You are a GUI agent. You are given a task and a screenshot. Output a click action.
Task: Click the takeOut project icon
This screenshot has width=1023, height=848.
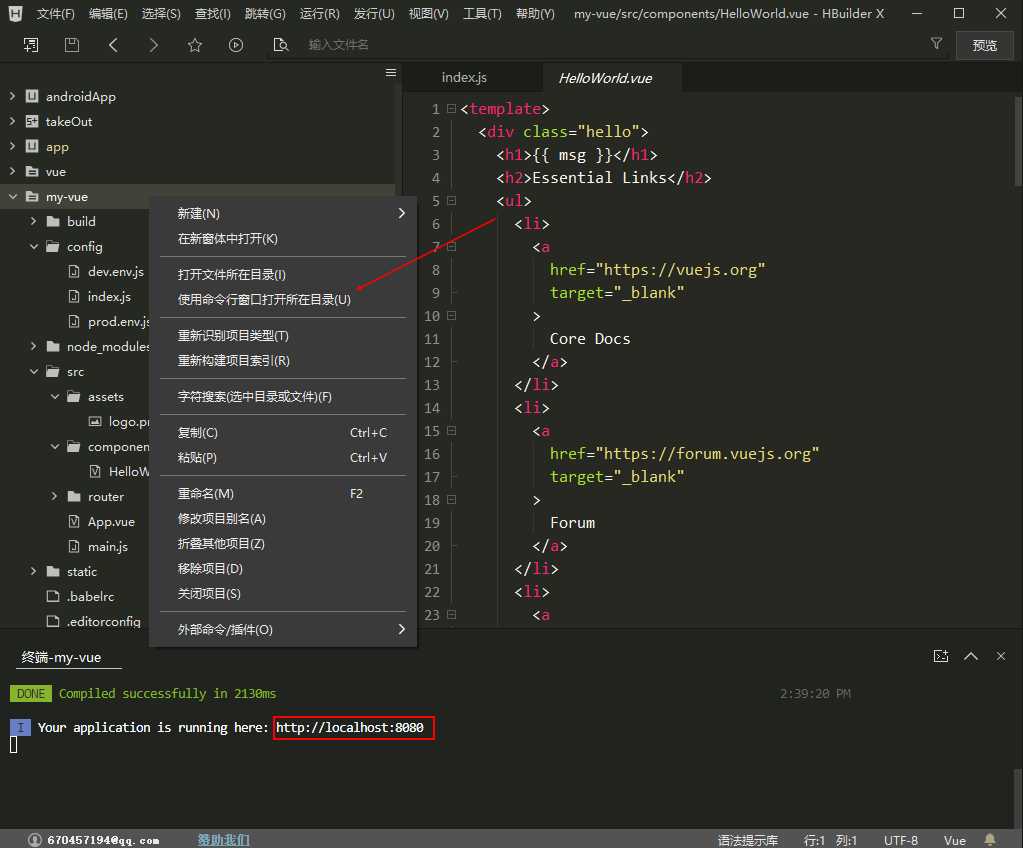pos(32,121)
